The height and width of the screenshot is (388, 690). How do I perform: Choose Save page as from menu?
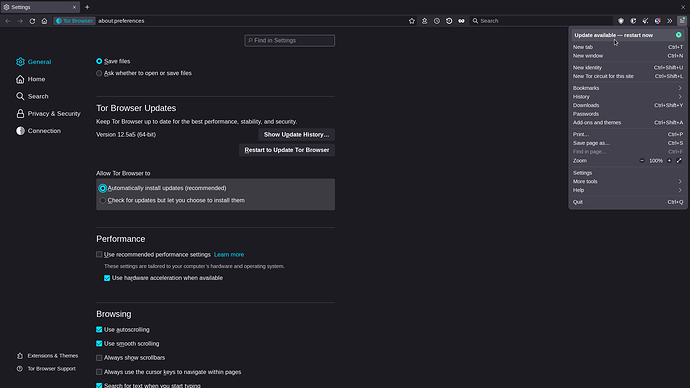(628, 143)
